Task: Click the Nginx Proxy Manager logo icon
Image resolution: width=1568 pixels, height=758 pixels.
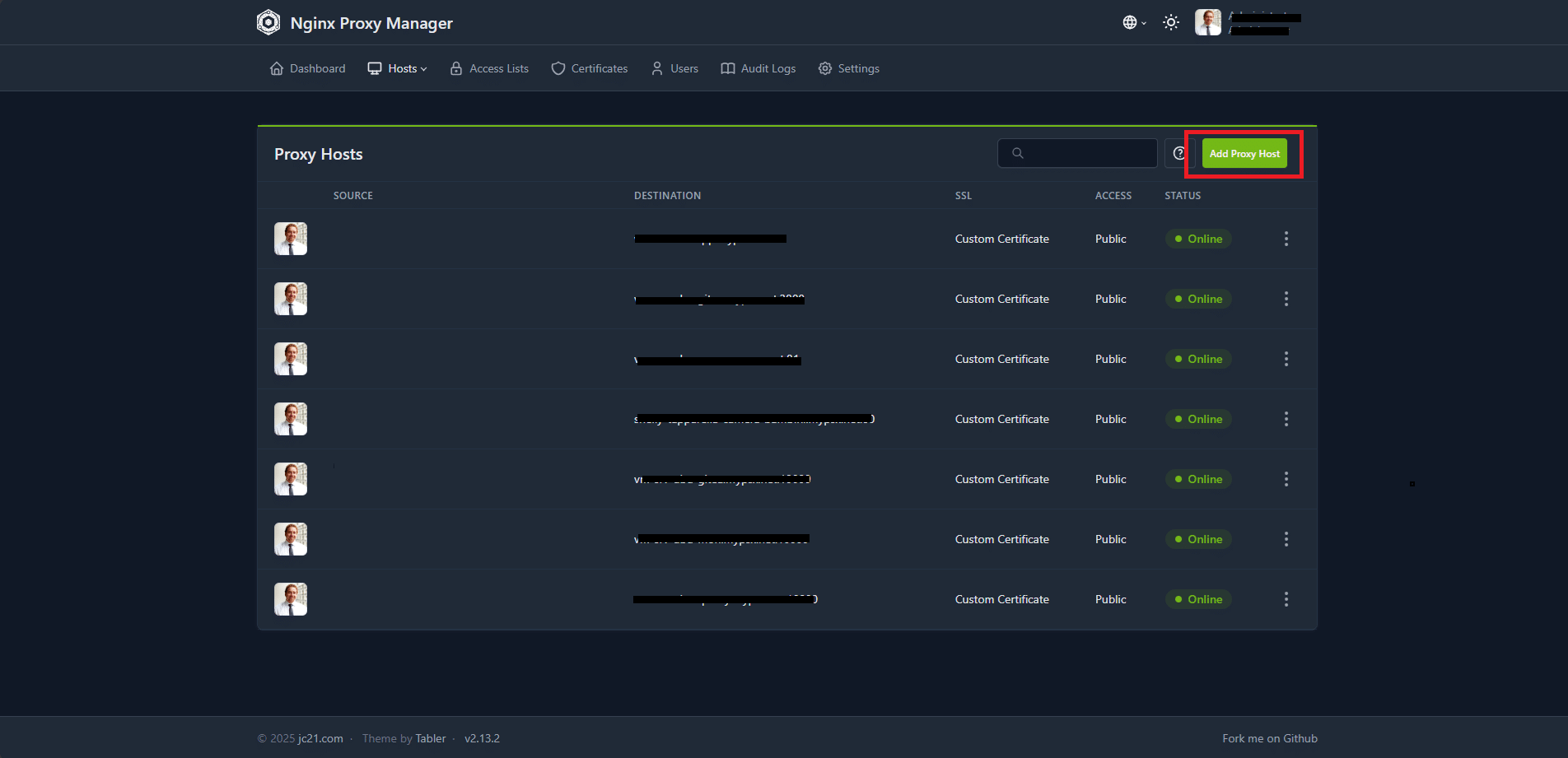Action: [268, 22]
